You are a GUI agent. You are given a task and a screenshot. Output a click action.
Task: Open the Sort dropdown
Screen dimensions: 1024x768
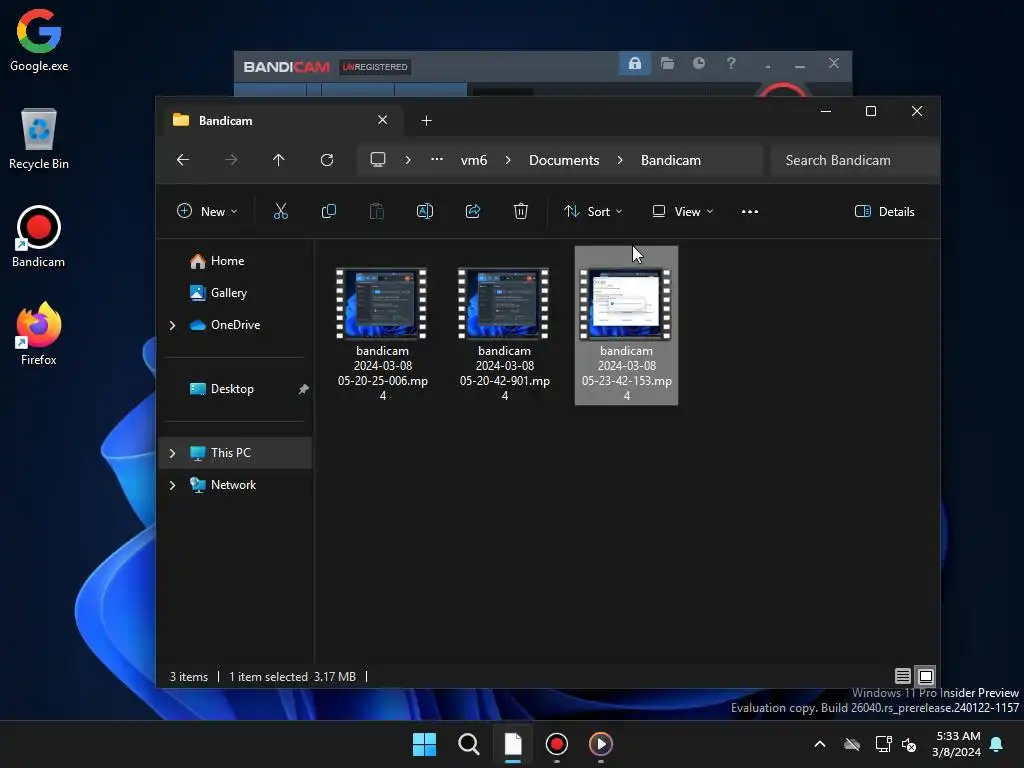[x=593, y=211]
